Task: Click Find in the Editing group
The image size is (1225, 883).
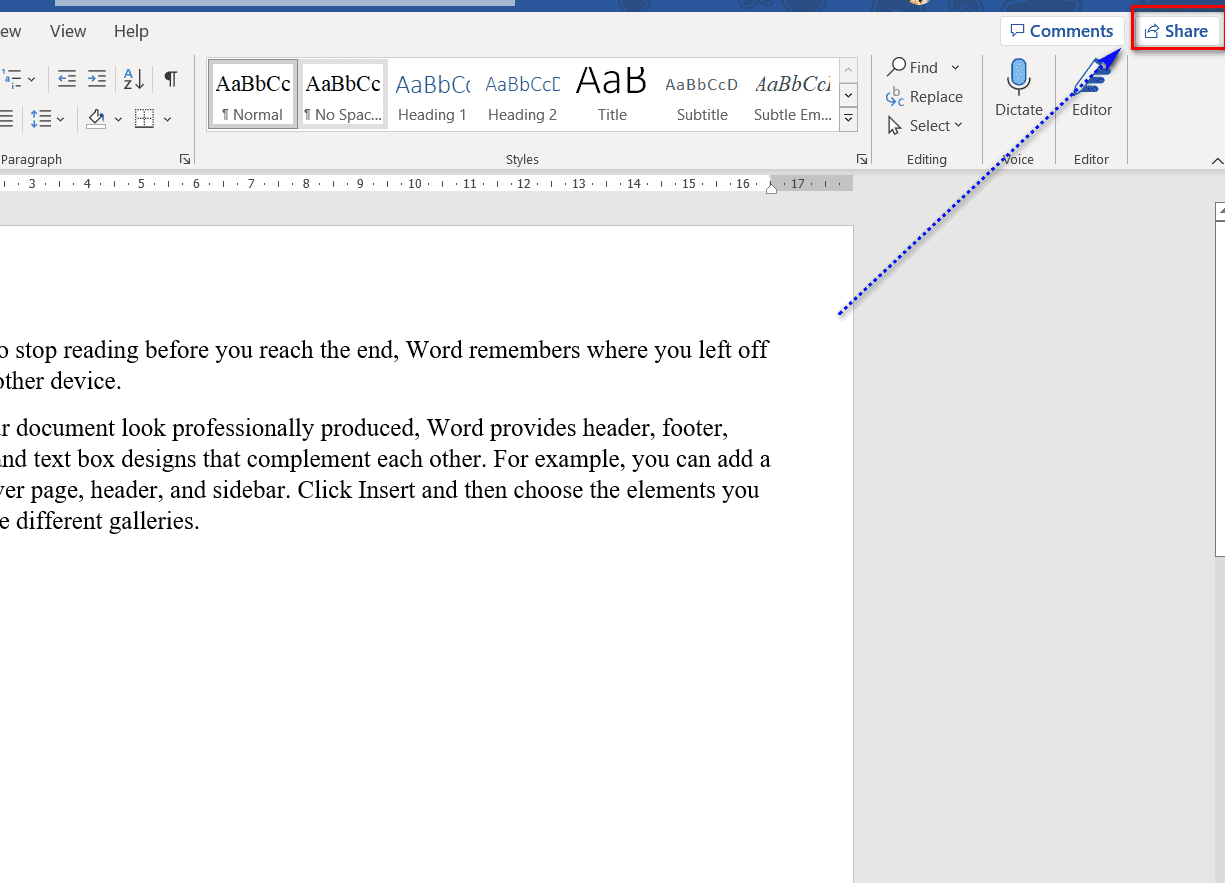Action: pos(914,67)
